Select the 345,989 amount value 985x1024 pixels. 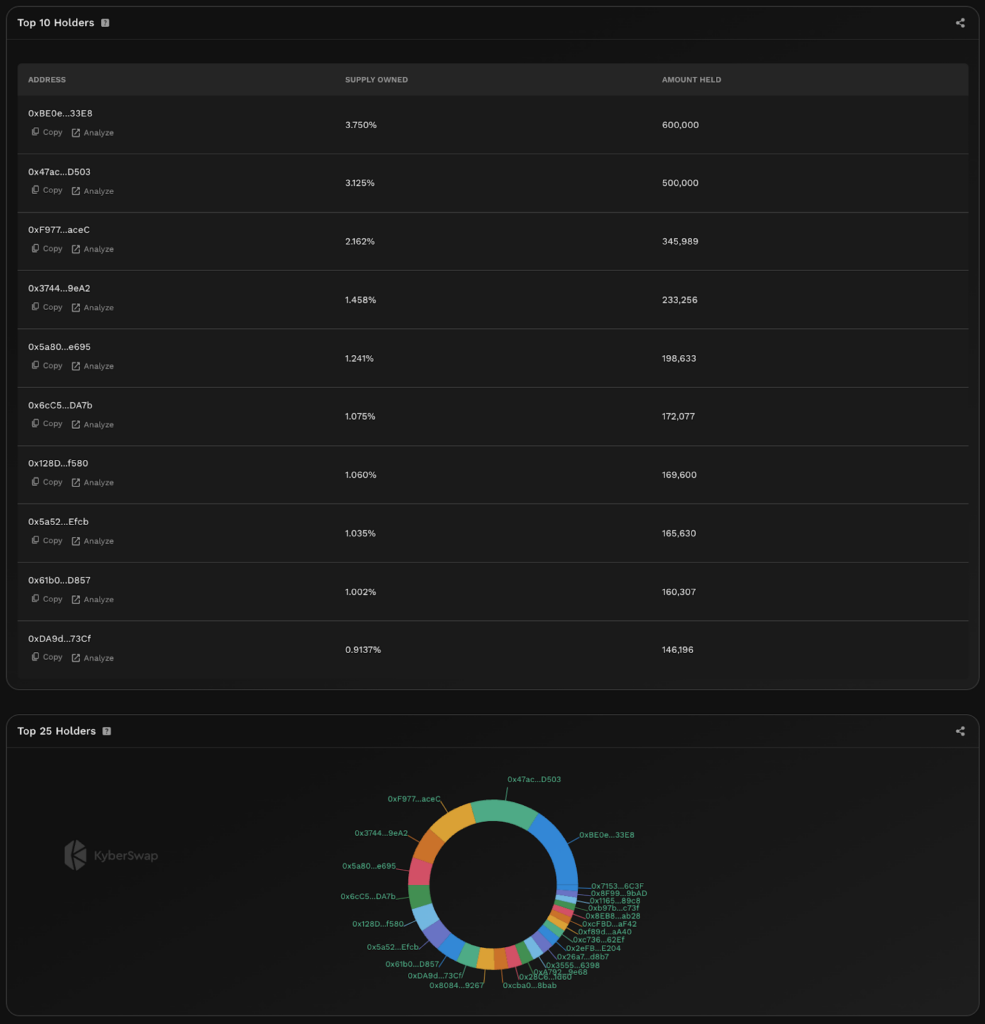click(x=680, y=241)
